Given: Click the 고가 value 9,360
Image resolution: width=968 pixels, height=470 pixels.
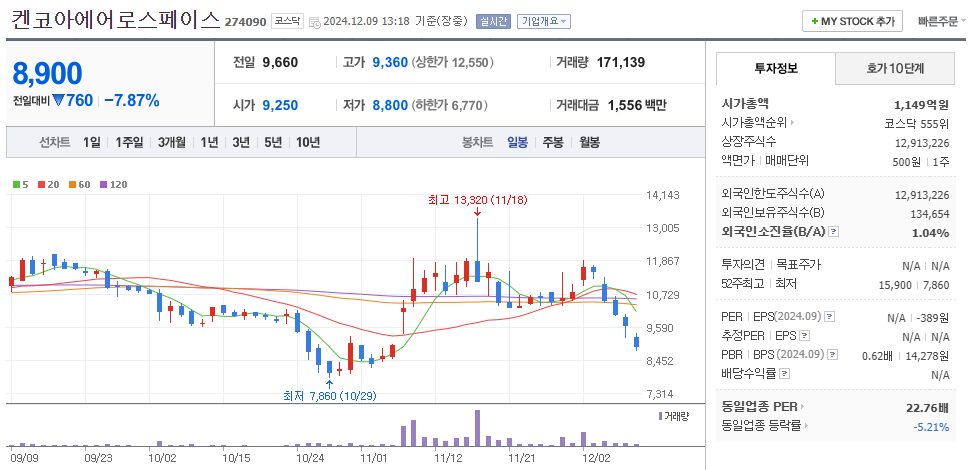Looking at the screenshot, I should click(x=390, y=62).
